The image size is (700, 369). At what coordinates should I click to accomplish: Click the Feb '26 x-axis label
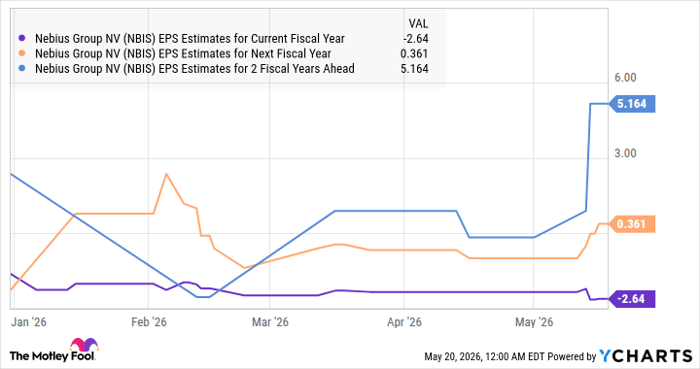(x=149, y=322)
